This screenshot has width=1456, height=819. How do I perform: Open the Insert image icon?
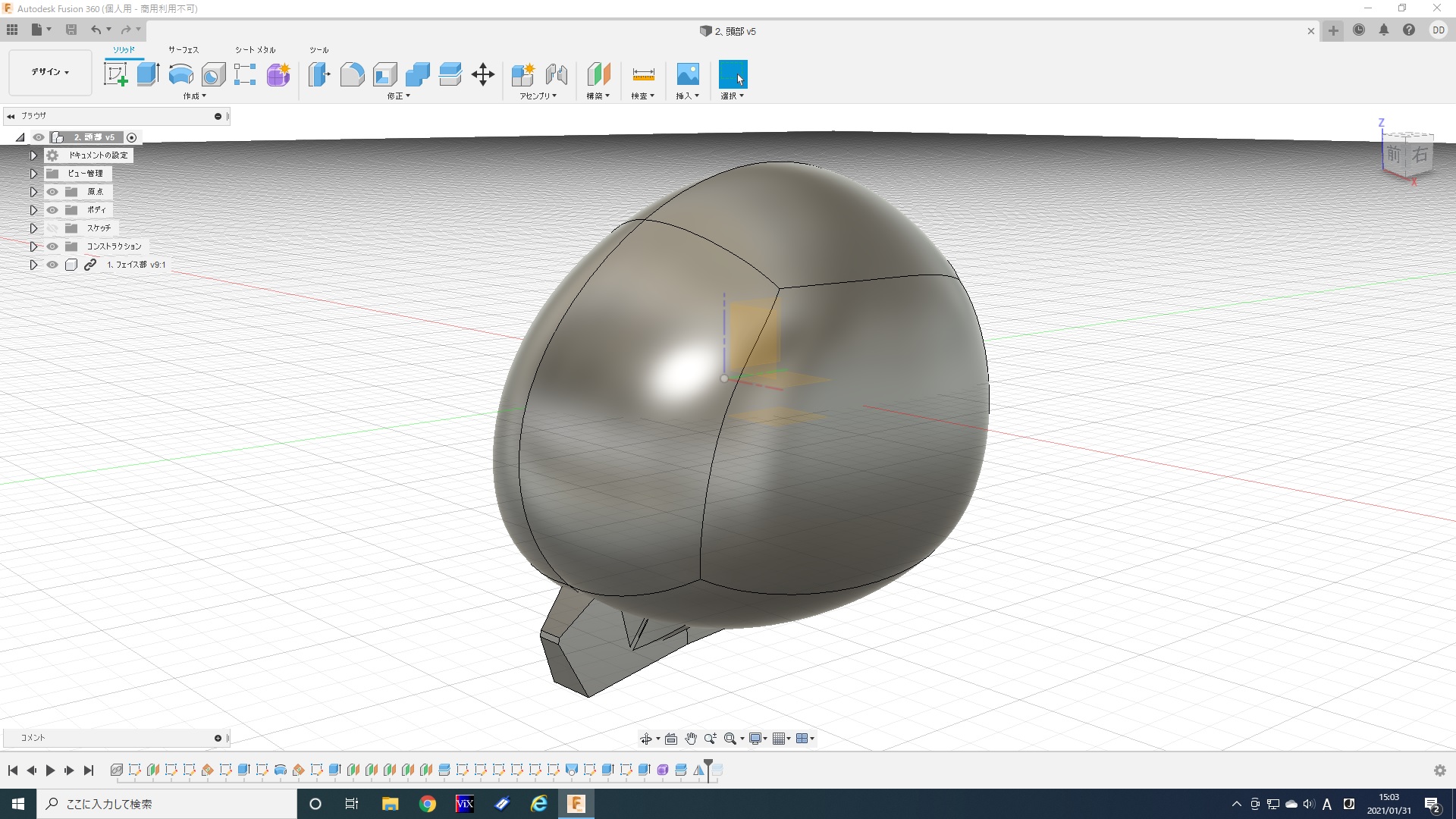click(687, 74)
